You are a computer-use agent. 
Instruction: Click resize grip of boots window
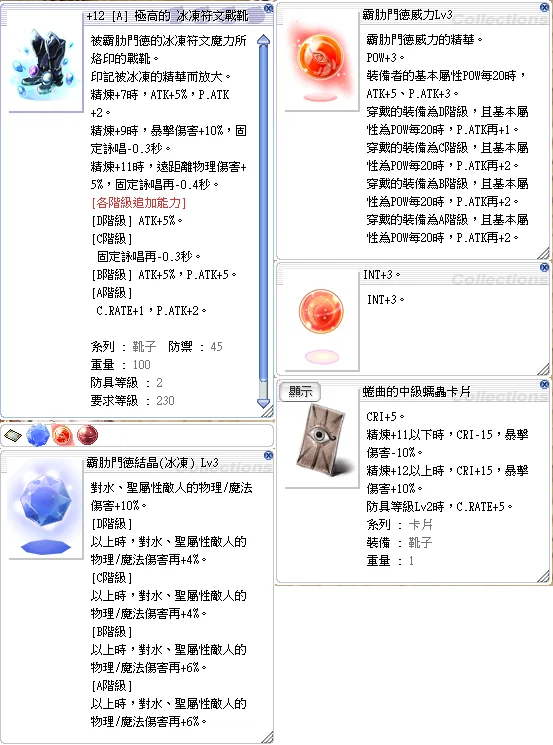[267, 411]
